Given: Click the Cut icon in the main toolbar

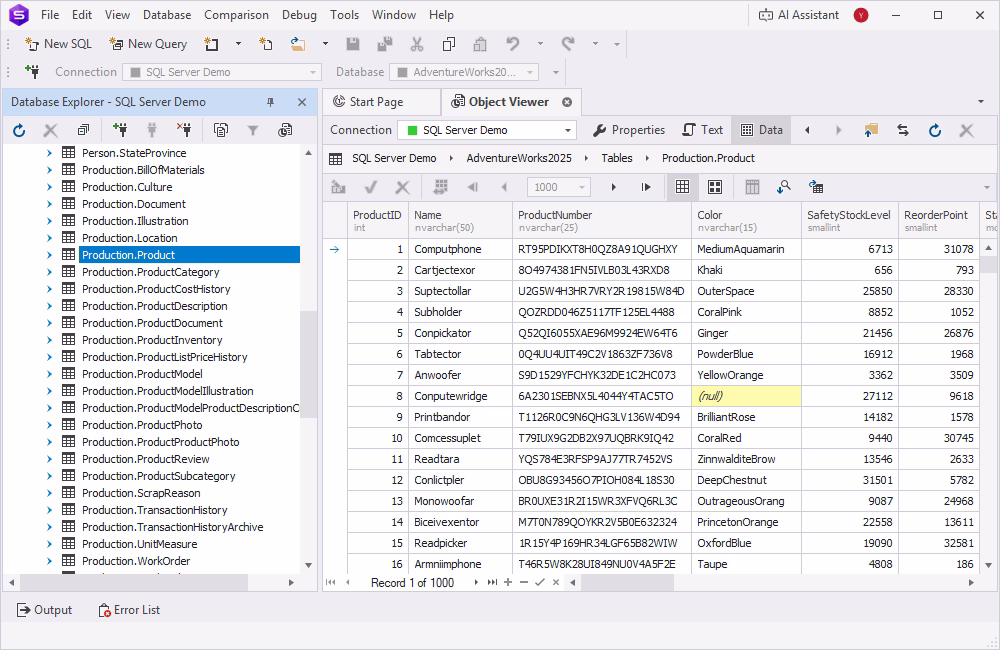Looking at the screenshot, I should pyautogui.click(x=416, y=44).
